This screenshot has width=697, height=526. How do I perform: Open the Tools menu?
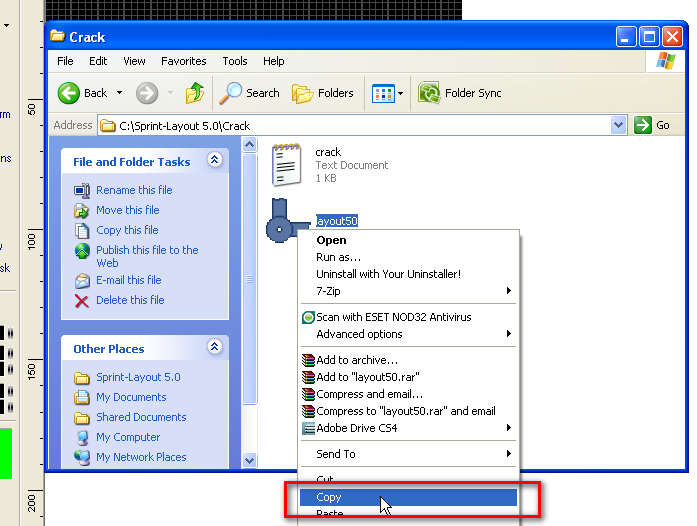point(235,61)
